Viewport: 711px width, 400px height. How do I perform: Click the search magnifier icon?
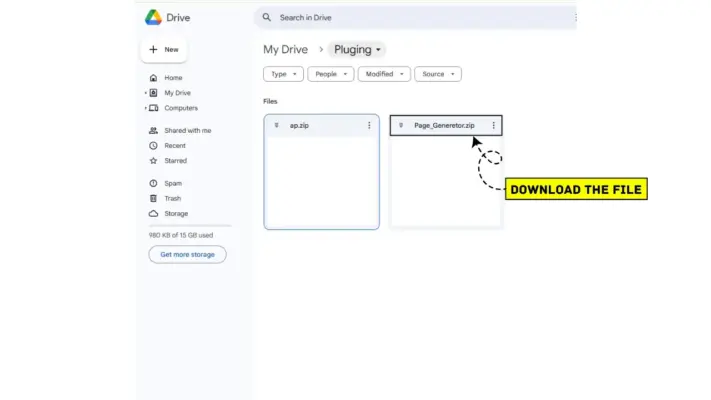pos(267,17)
